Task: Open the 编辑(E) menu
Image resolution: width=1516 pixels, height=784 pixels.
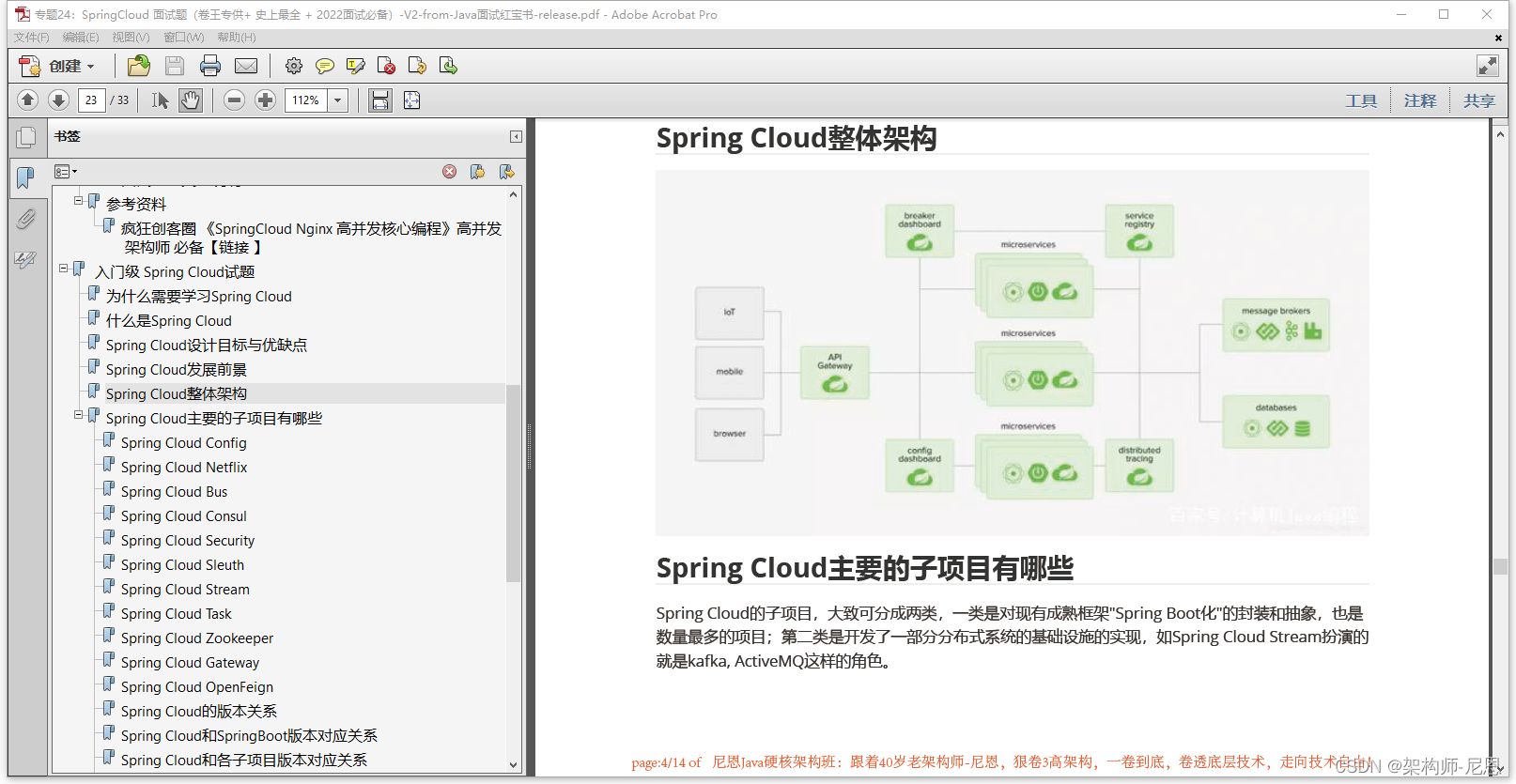Action: point(81,38)
